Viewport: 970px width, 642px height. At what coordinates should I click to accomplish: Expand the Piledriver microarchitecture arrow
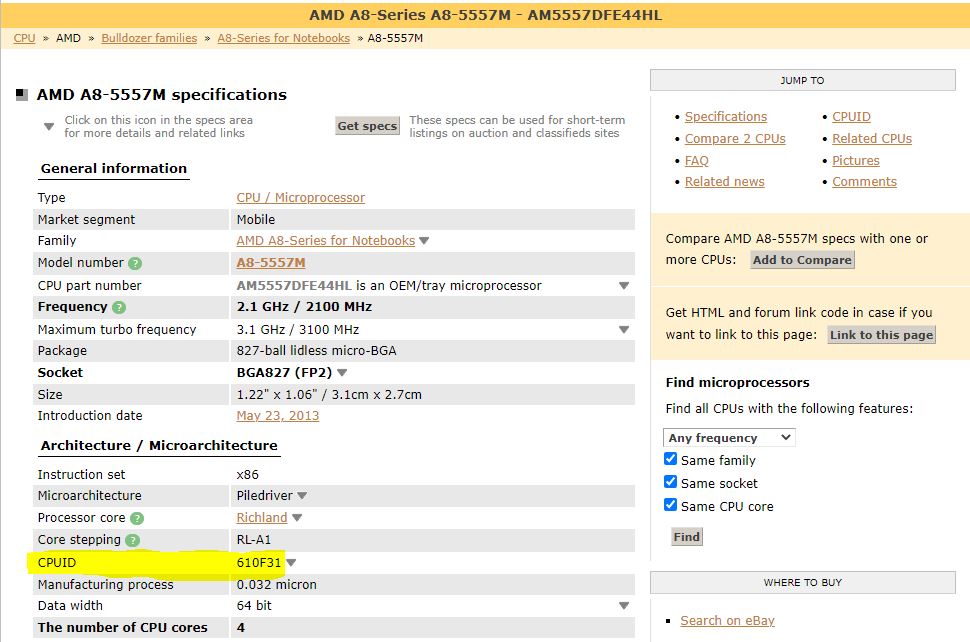point(302,495)
